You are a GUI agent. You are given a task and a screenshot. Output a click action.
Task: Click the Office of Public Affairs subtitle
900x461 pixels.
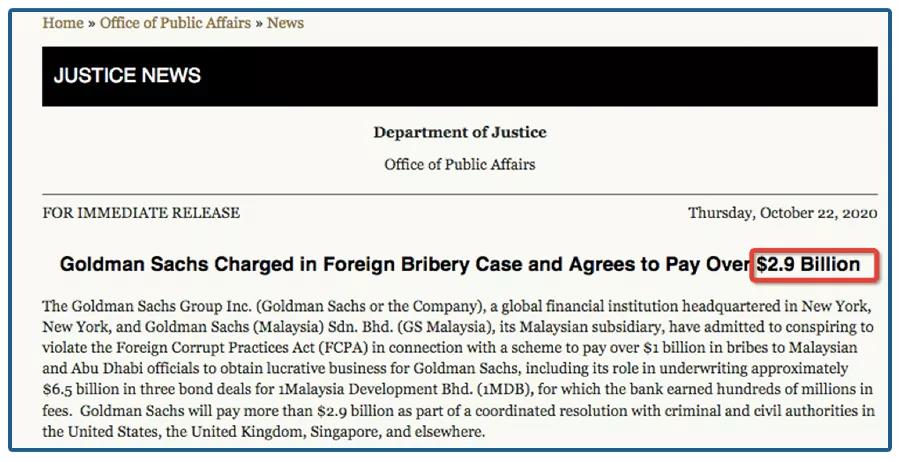pyautogui.click(x=460, y=164)
